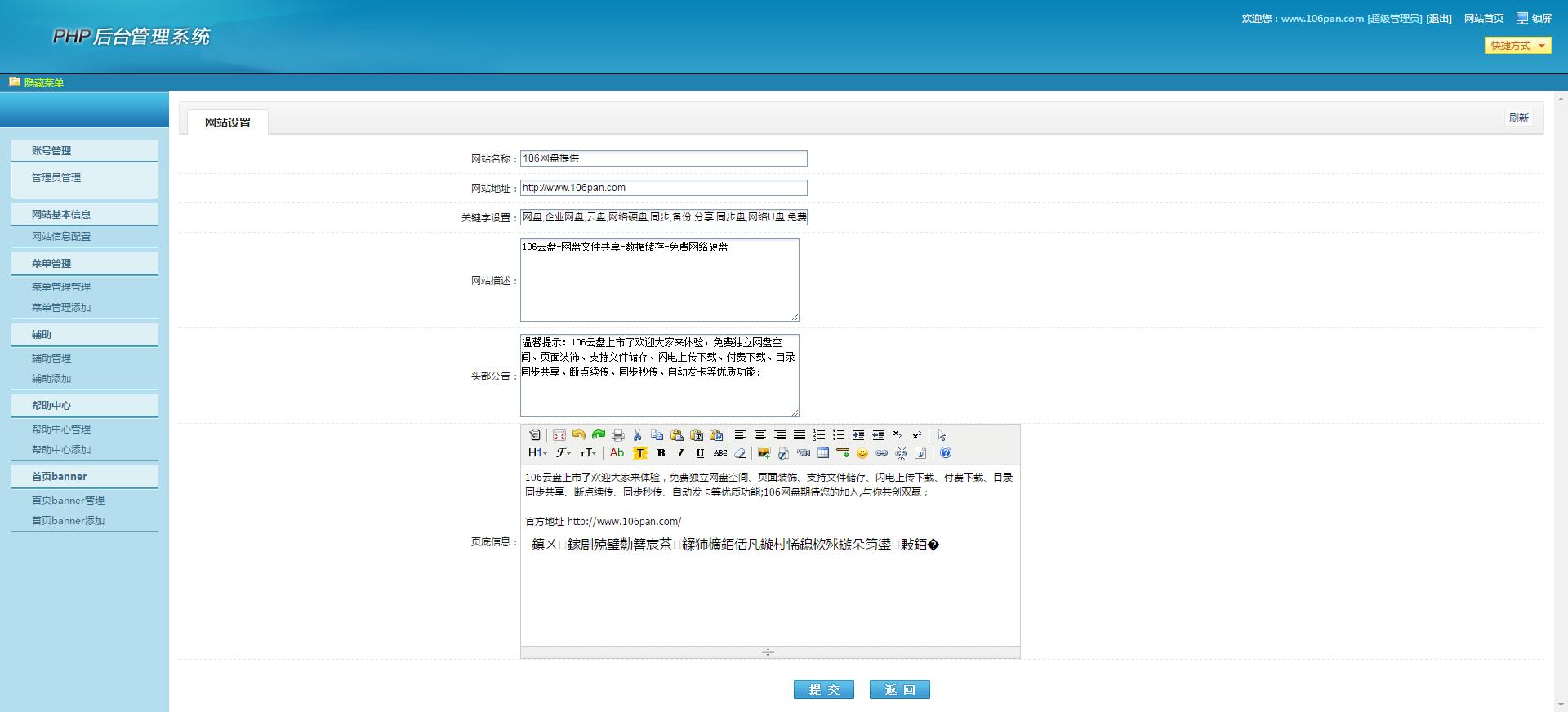
Task: Pick text highlight background color
Action: coord(640,453)
